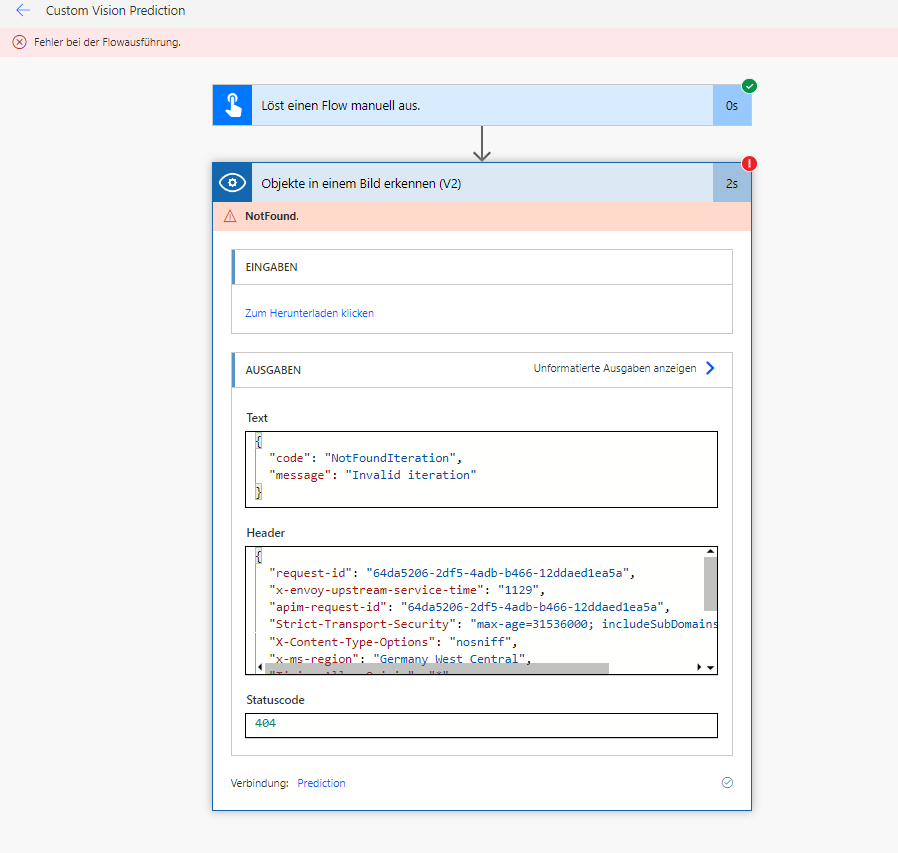Click inside the Text output box
Image resolution: width=898 pixels, height=853 pixels.
(x=481, y=469)
